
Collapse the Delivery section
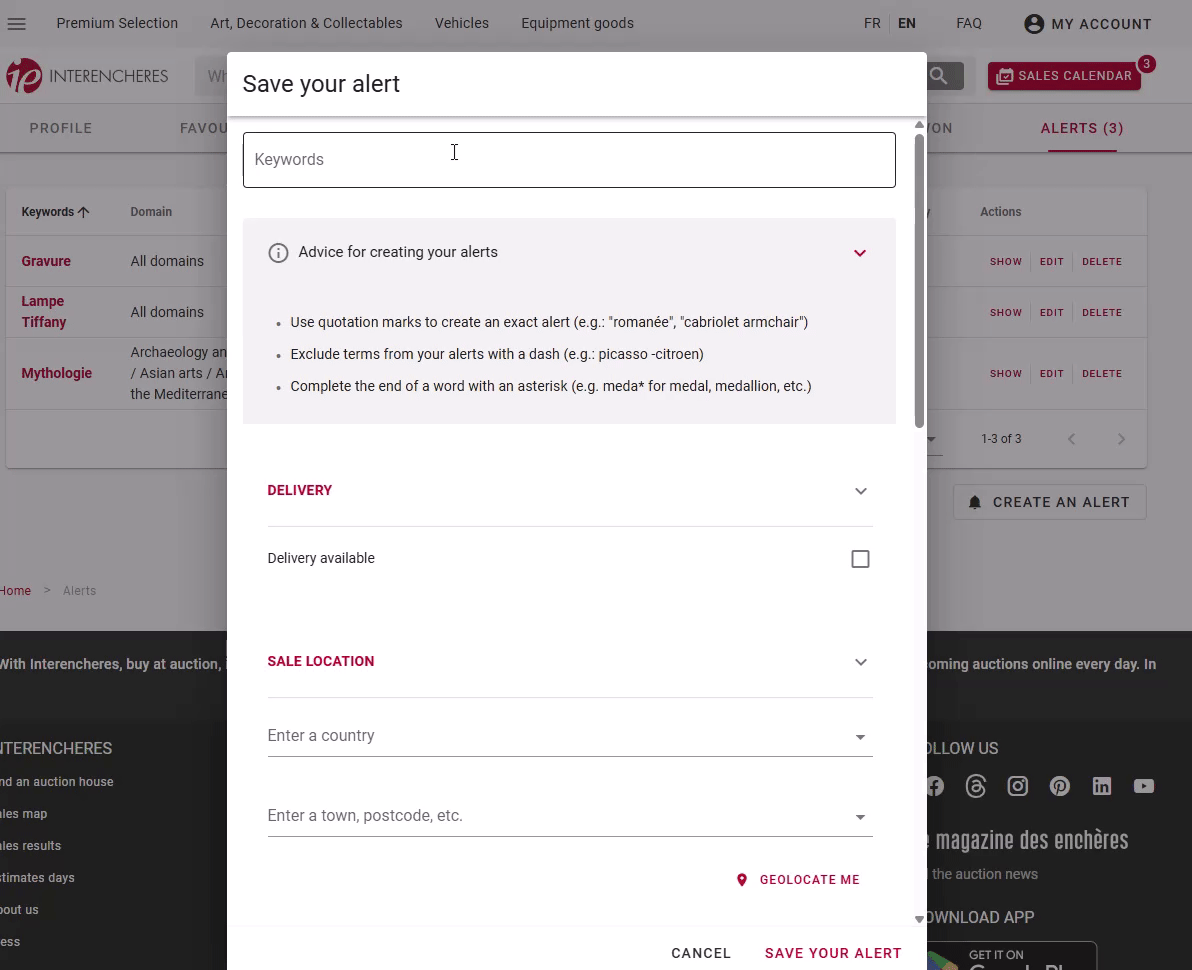point(860,491)
